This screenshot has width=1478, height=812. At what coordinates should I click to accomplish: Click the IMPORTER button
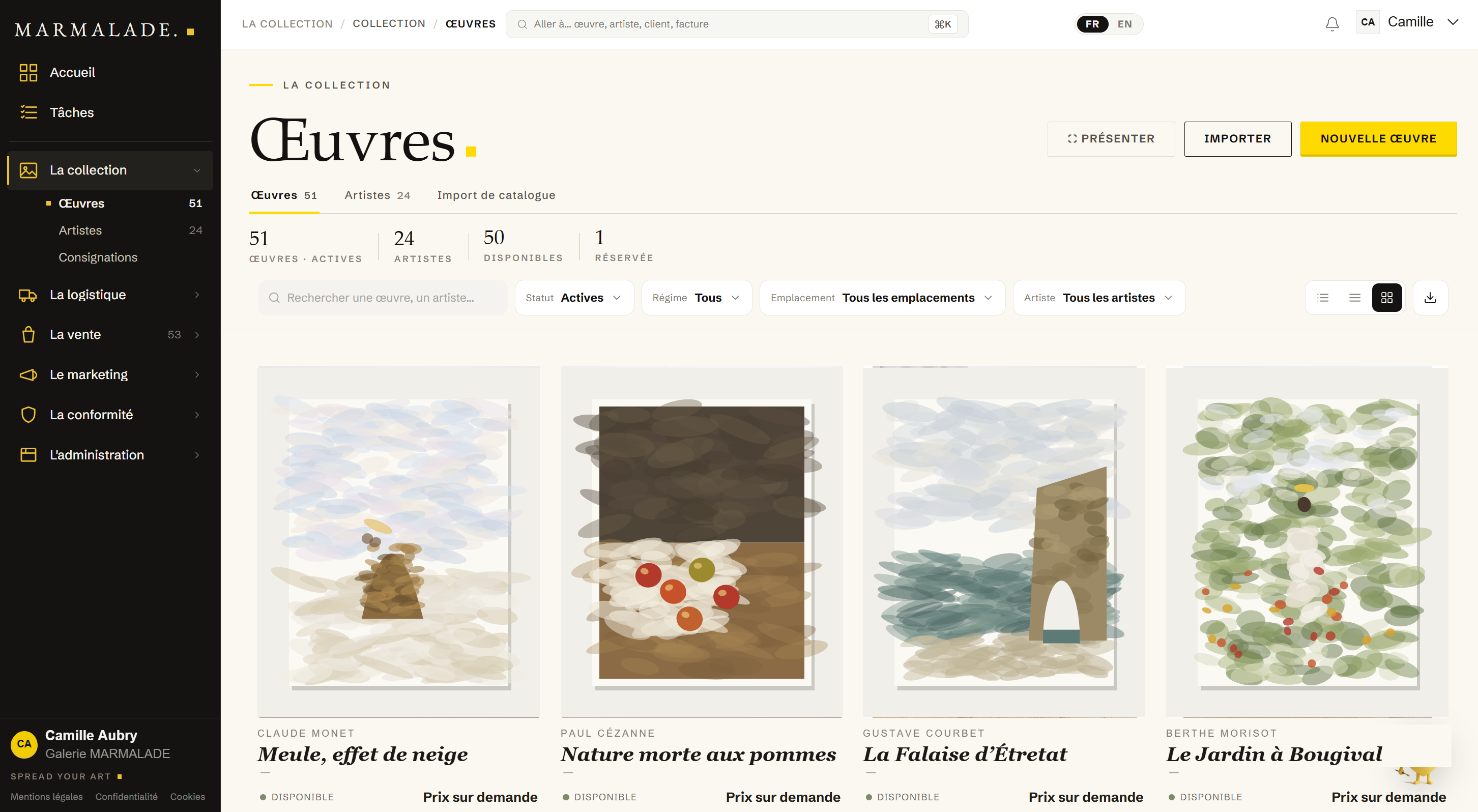point(1237,138)
